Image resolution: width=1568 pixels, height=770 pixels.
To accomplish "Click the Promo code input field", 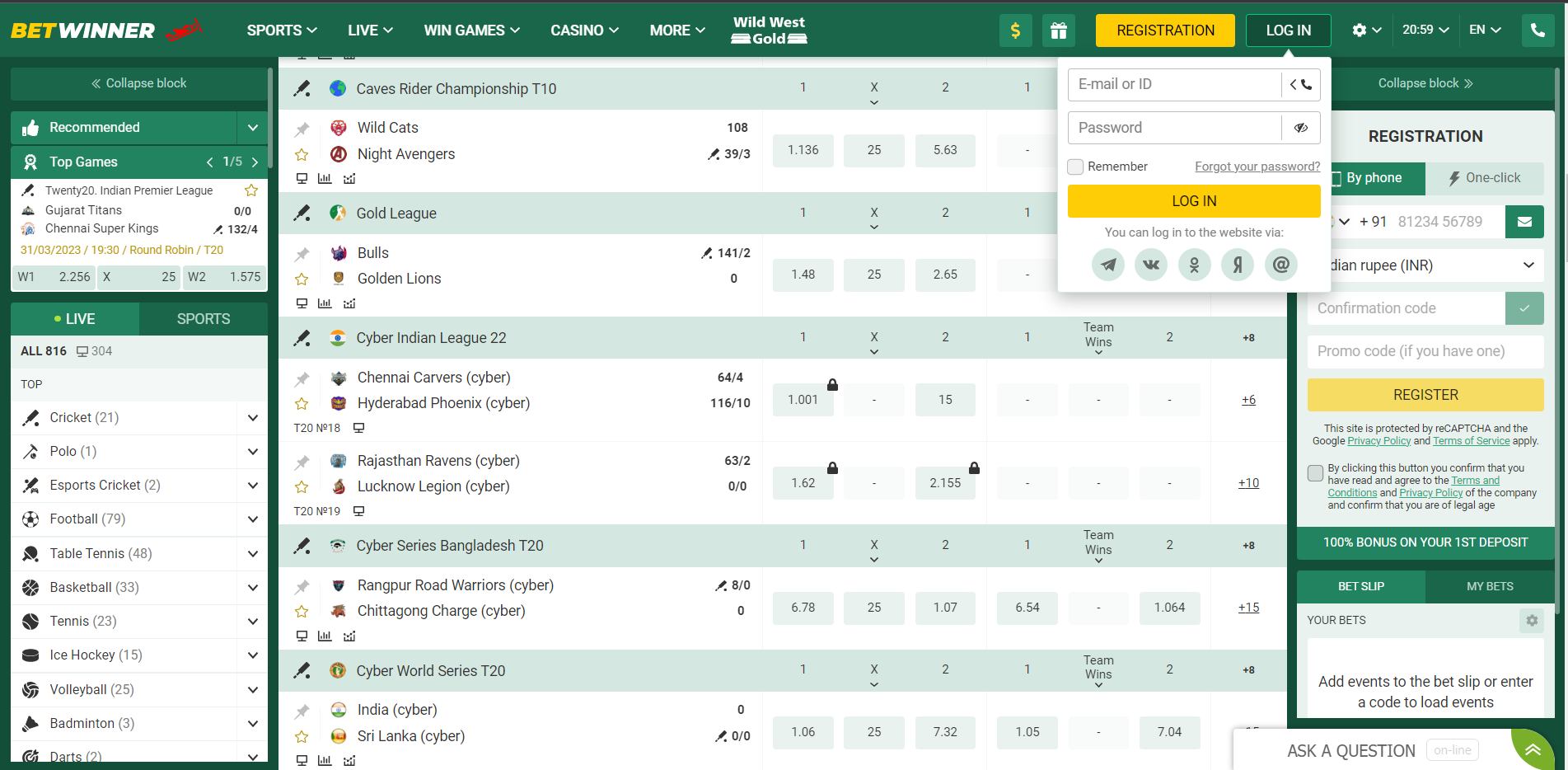I will point(1425,351).
